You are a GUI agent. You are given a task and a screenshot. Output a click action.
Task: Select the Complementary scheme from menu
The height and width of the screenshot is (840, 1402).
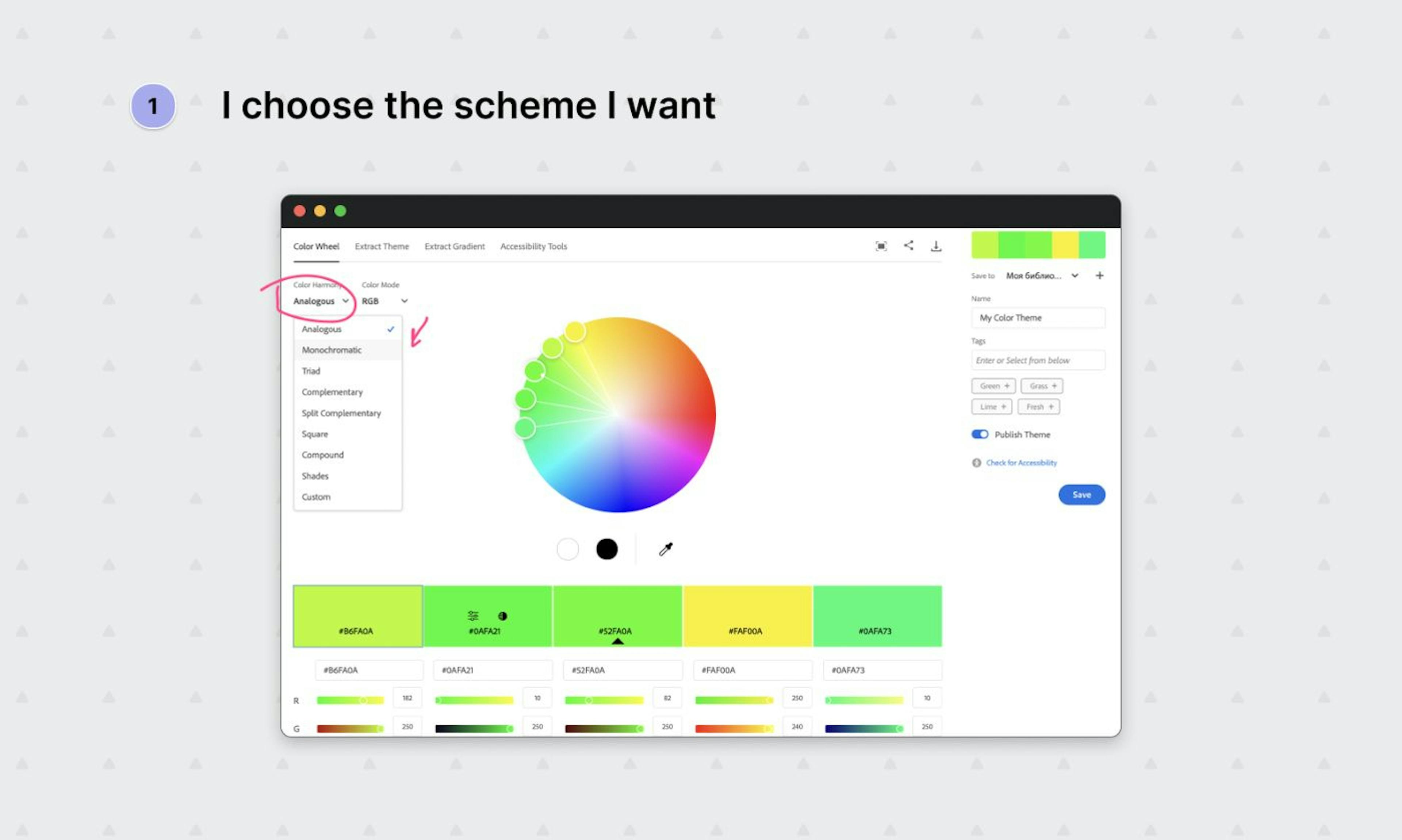[x=332, y=391]
